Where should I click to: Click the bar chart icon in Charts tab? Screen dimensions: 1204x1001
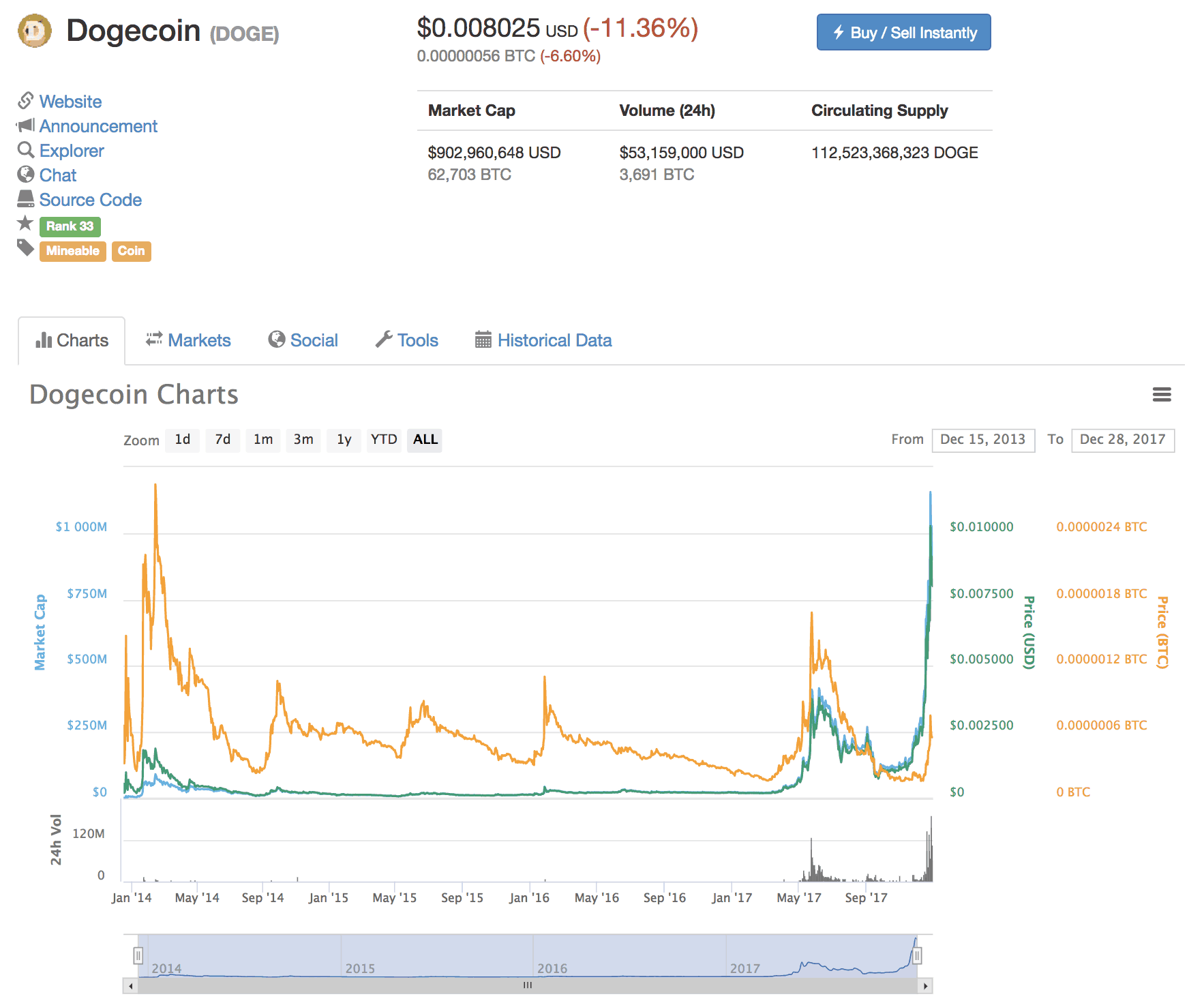tap(44, 340)
